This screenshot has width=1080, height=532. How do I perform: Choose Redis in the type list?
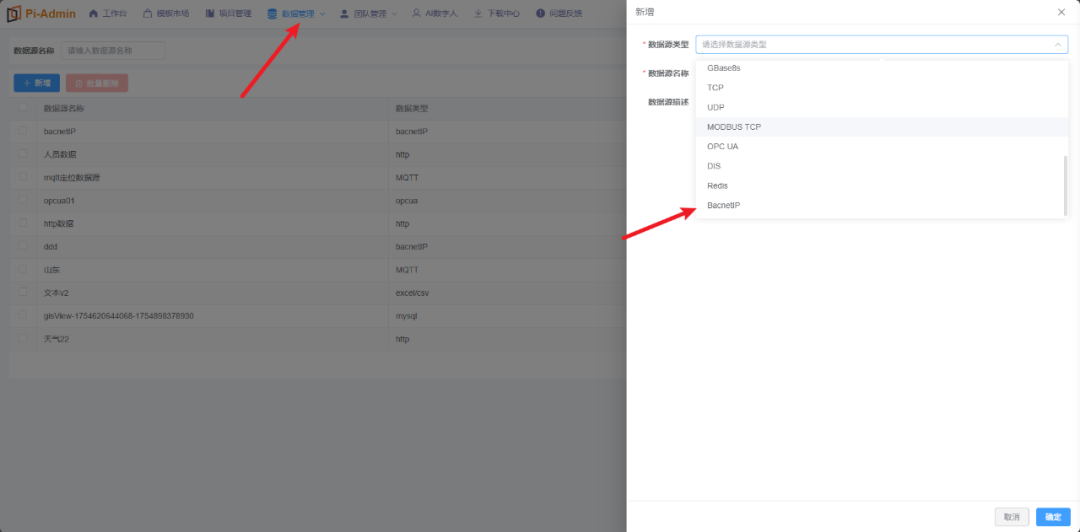point(882,185)
